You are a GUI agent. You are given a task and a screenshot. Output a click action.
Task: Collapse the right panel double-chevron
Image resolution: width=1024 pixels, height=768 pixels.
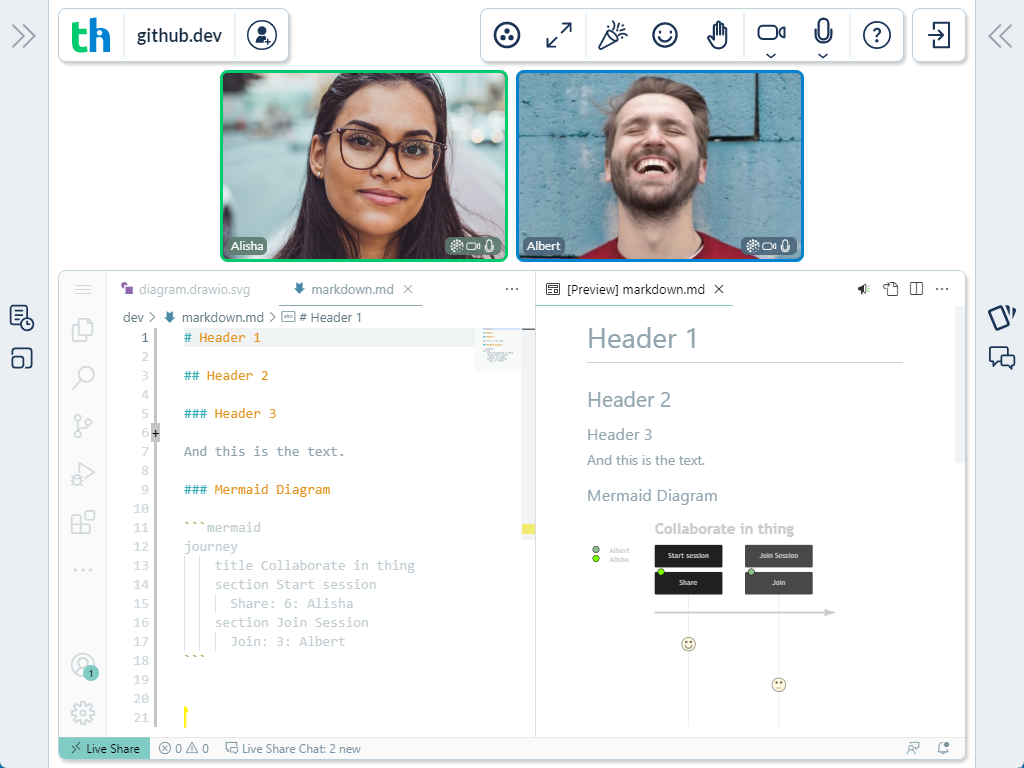click(x=1000, y=36)
